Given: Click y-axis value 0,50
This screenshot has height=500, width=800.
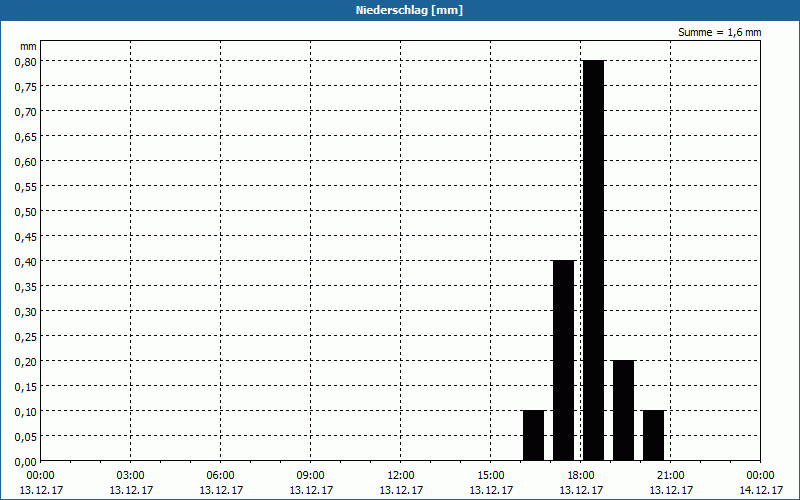Looking at the screenshot, I should 26,212.
